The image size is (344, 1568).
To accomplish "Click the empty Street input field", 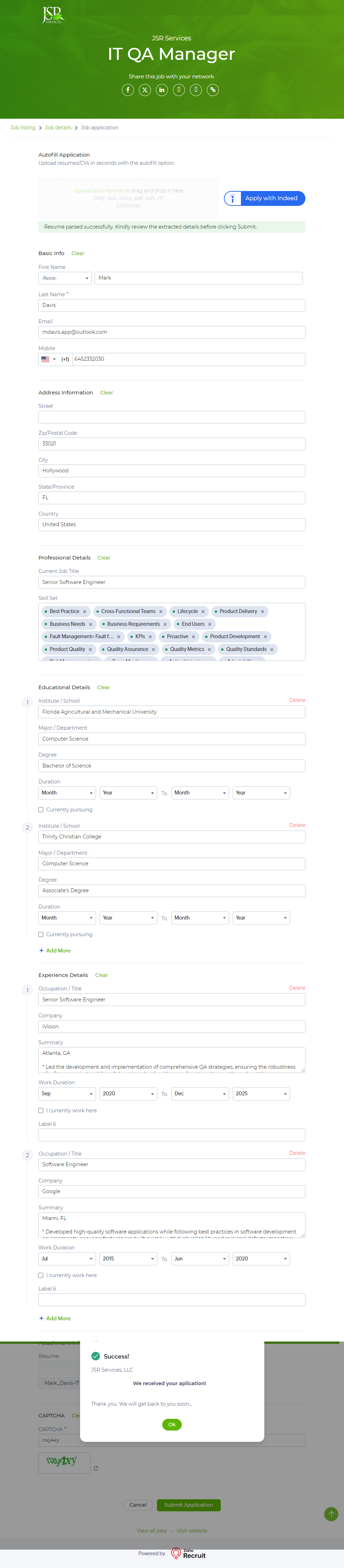I will click(171, 417).
